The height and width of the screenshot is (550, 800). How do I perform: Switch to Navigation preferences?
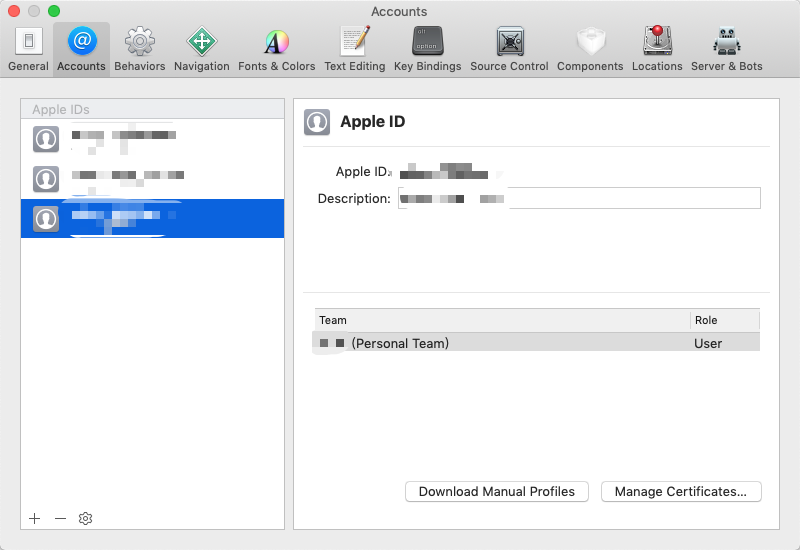202,49
